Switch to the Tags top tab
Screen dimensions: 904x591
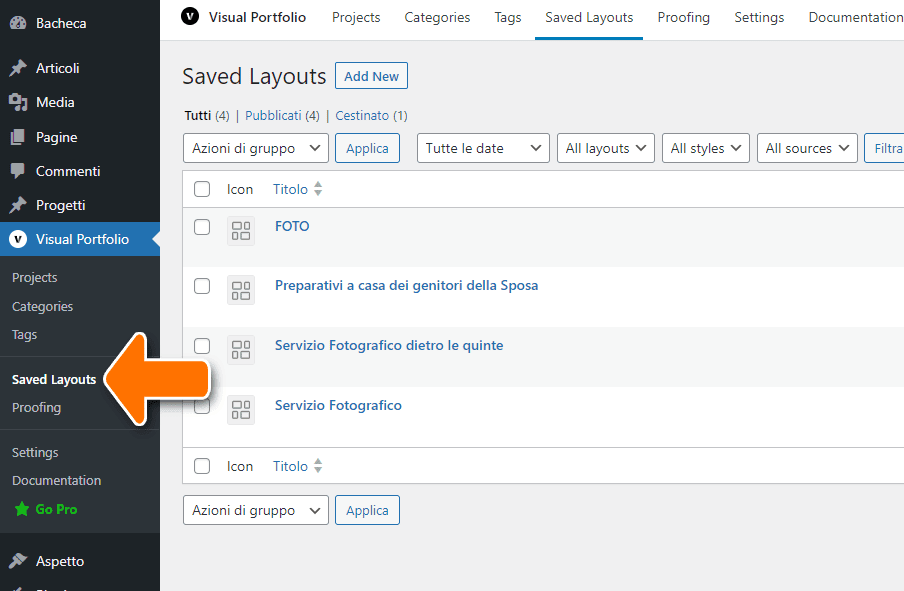pyautogui.click(x=507, y=17)
